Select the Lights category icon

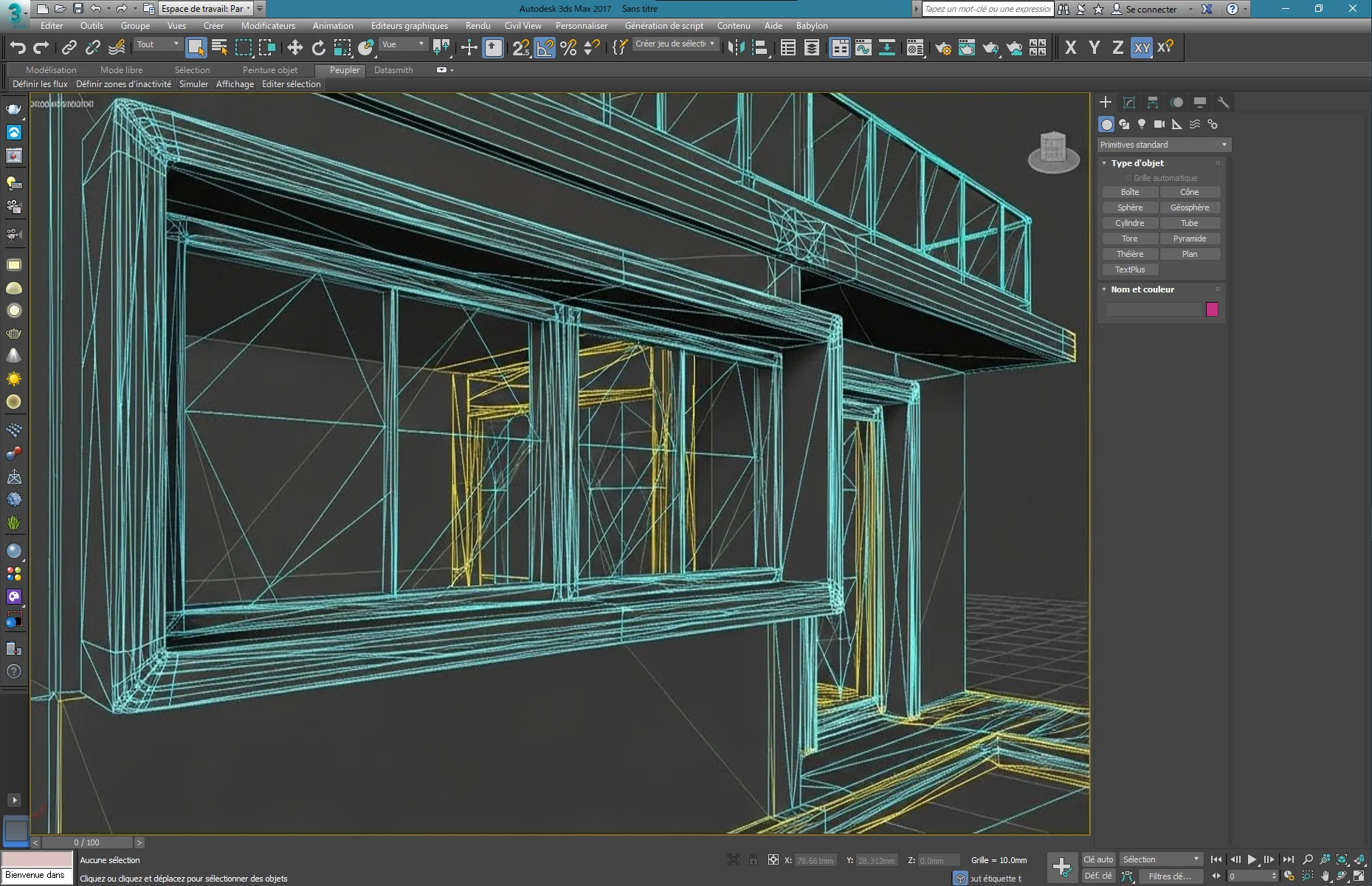point(1142,124)
